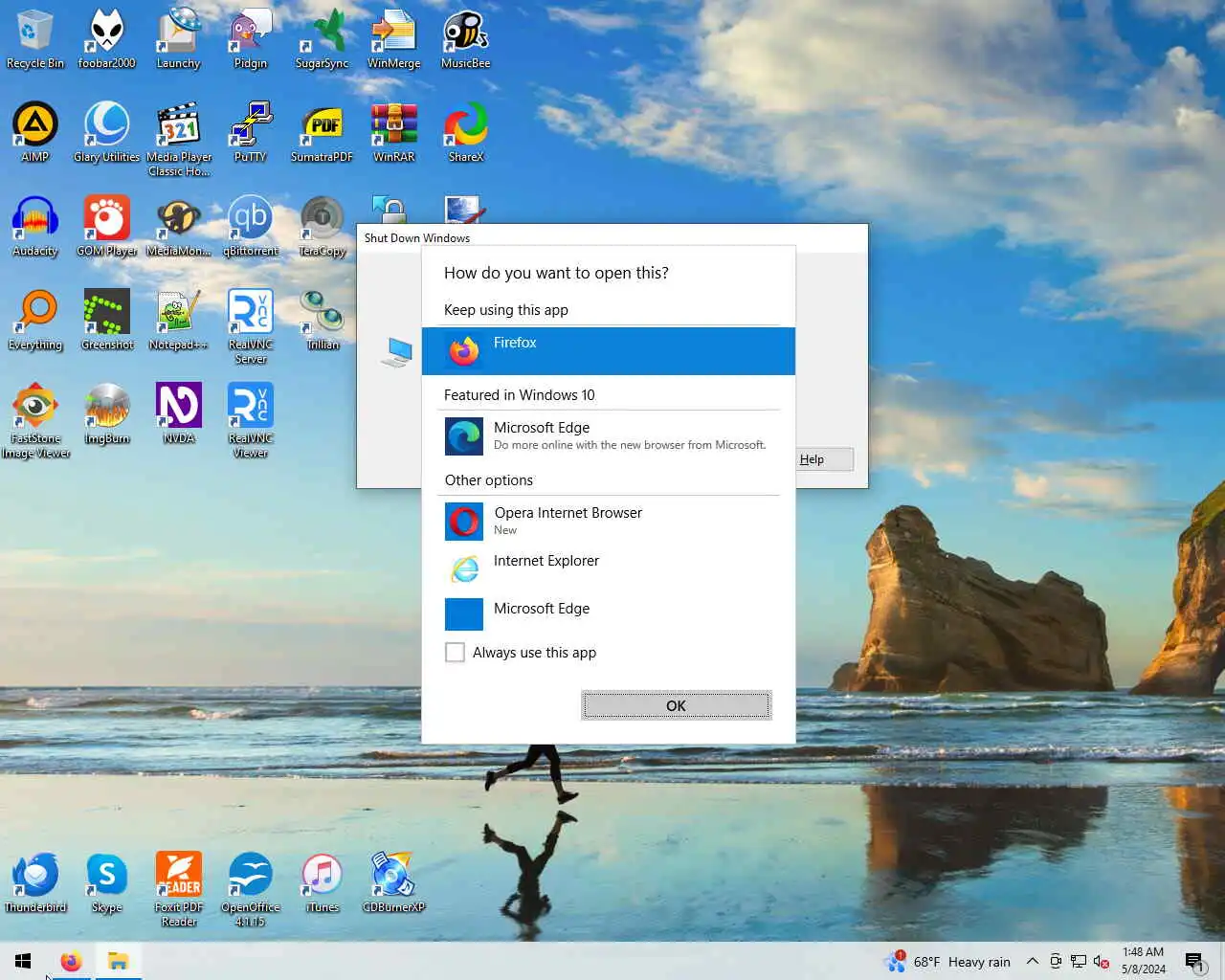Select the MusicBee desktop icon
This screenshot has height=980, width=1225.
(x=465, y=38)
